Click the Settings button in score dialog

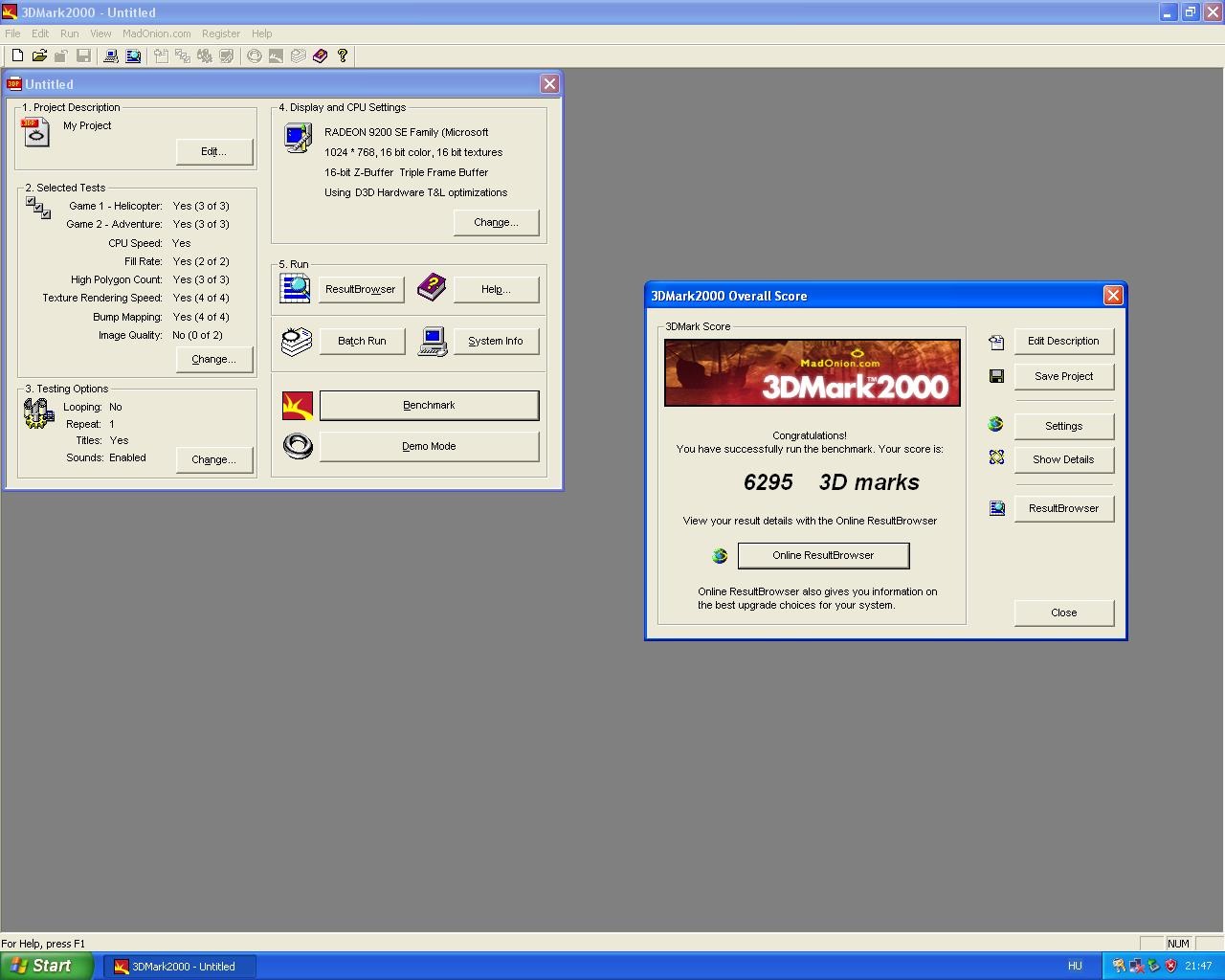click(1063, 426)
